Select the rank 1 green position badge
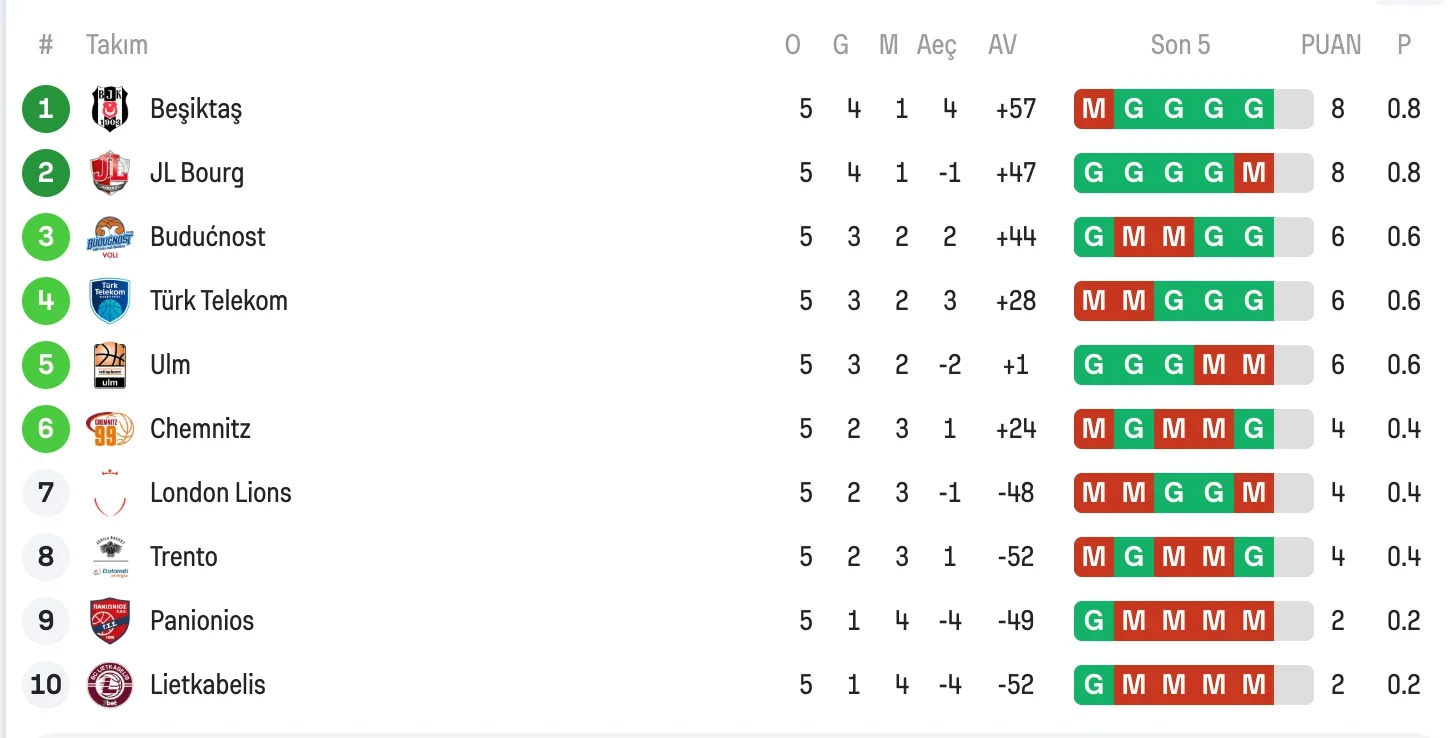1450x738 pixels. (x=46, y=108)
